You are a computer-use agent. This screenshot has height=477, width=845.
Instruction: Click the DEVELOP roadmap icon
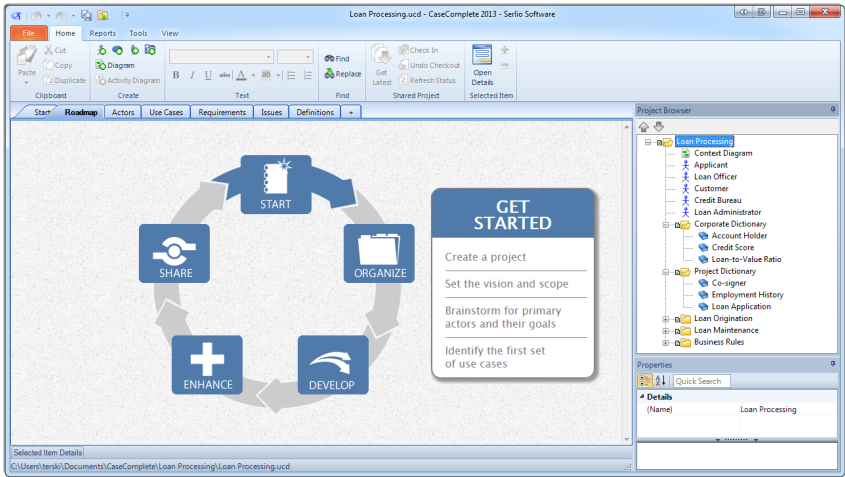point(332,365)
